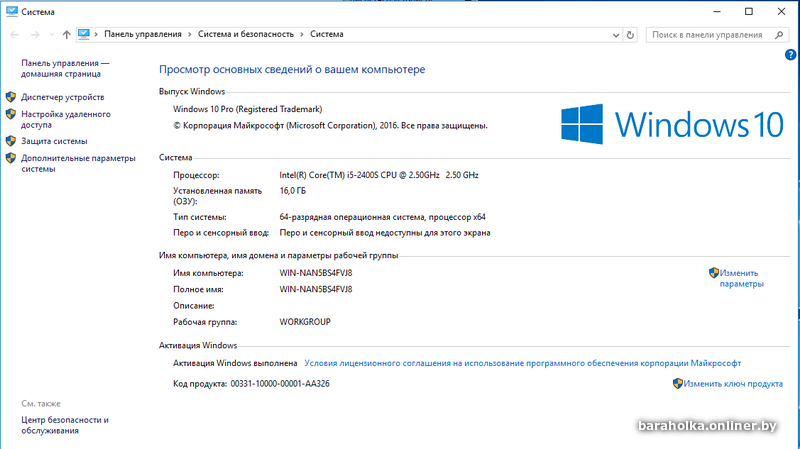This screenshot has width=800, height=449.
Task: Click the computer icon in address bar
Action: pyautogui.click(x=84, y=34)
